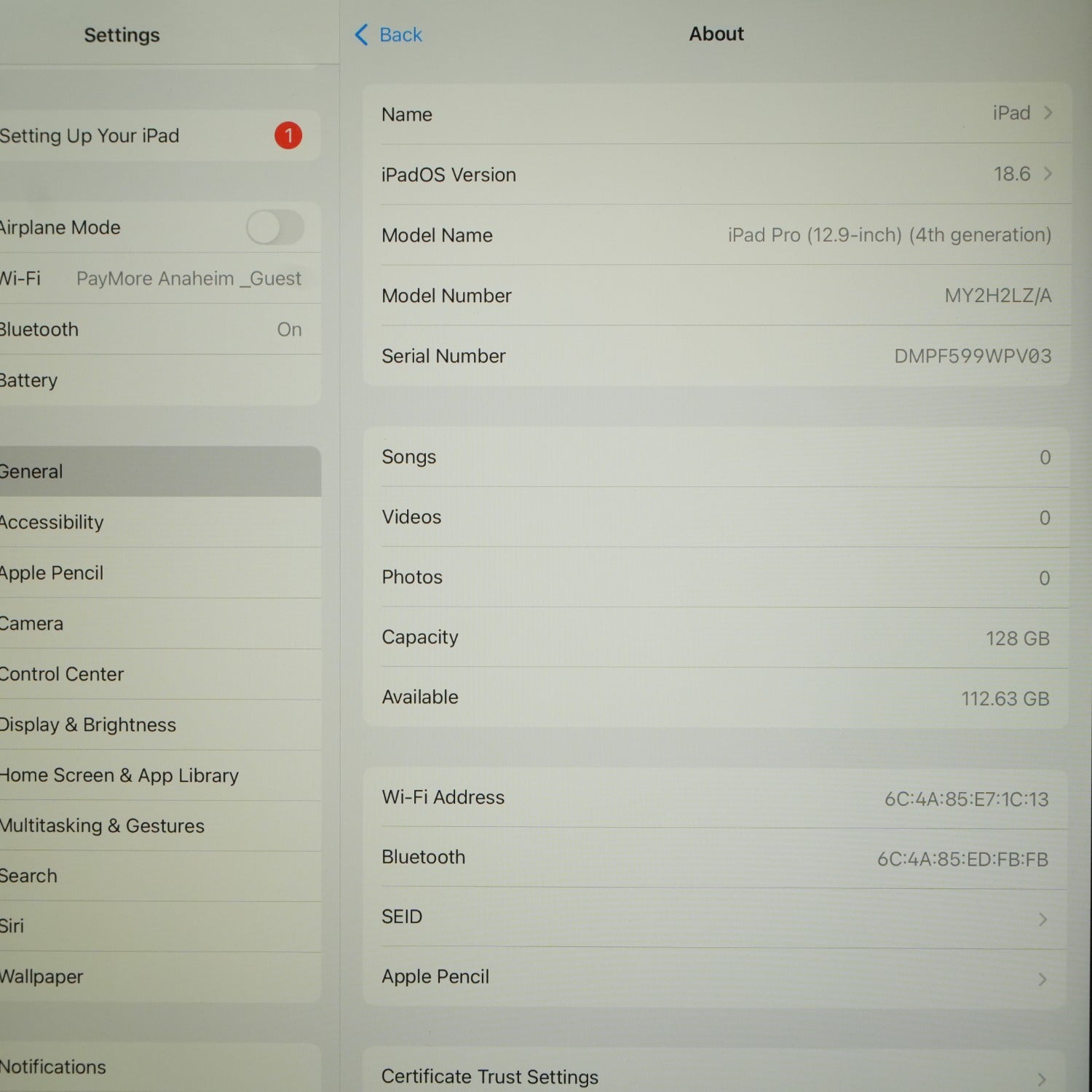The width and height of the screenshot is (1092, 1092).
Task: Open the Name row chevron
Action: tap(1048, 113)
